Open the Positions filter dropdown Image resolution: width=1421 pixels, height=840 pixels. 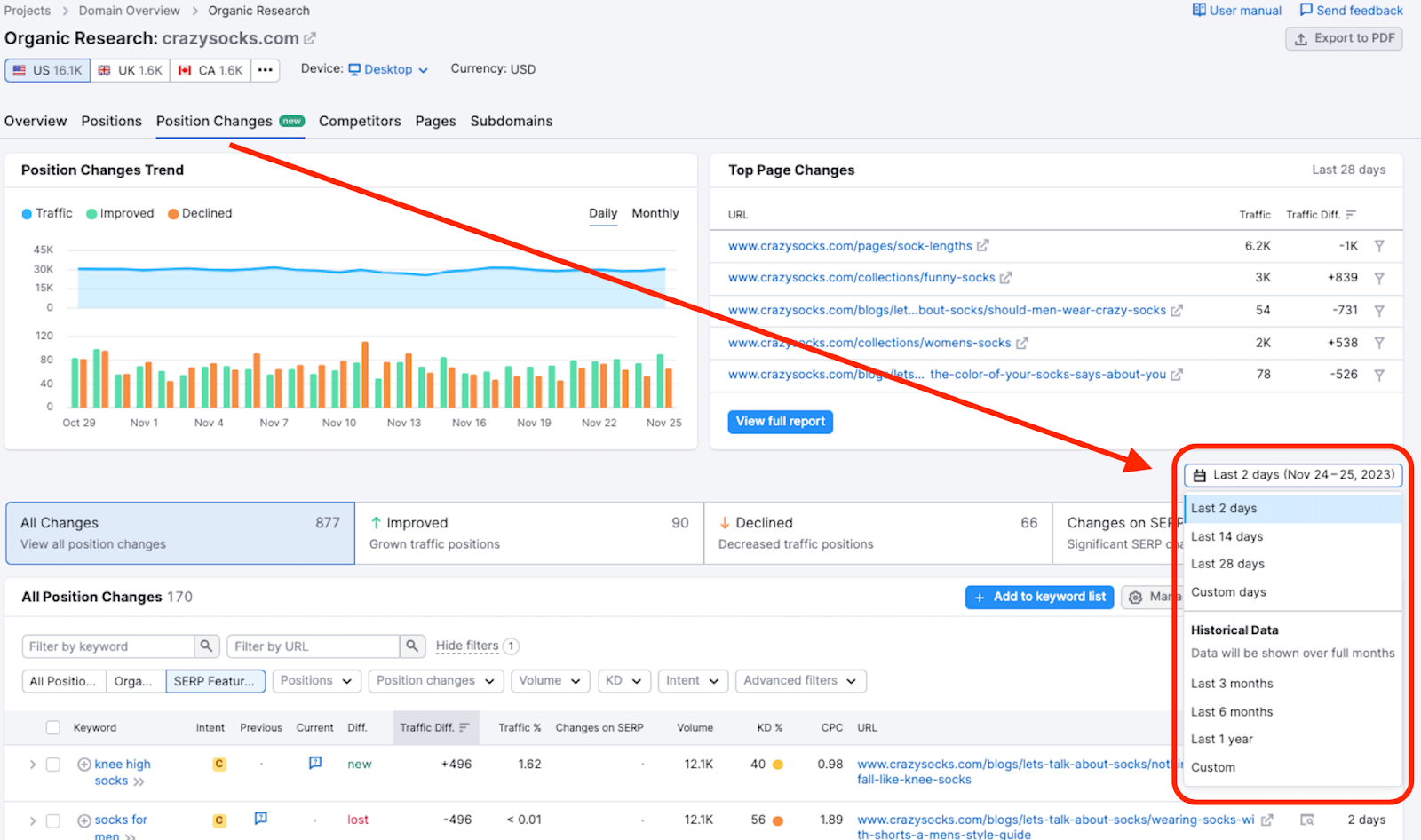pos(316,681)
